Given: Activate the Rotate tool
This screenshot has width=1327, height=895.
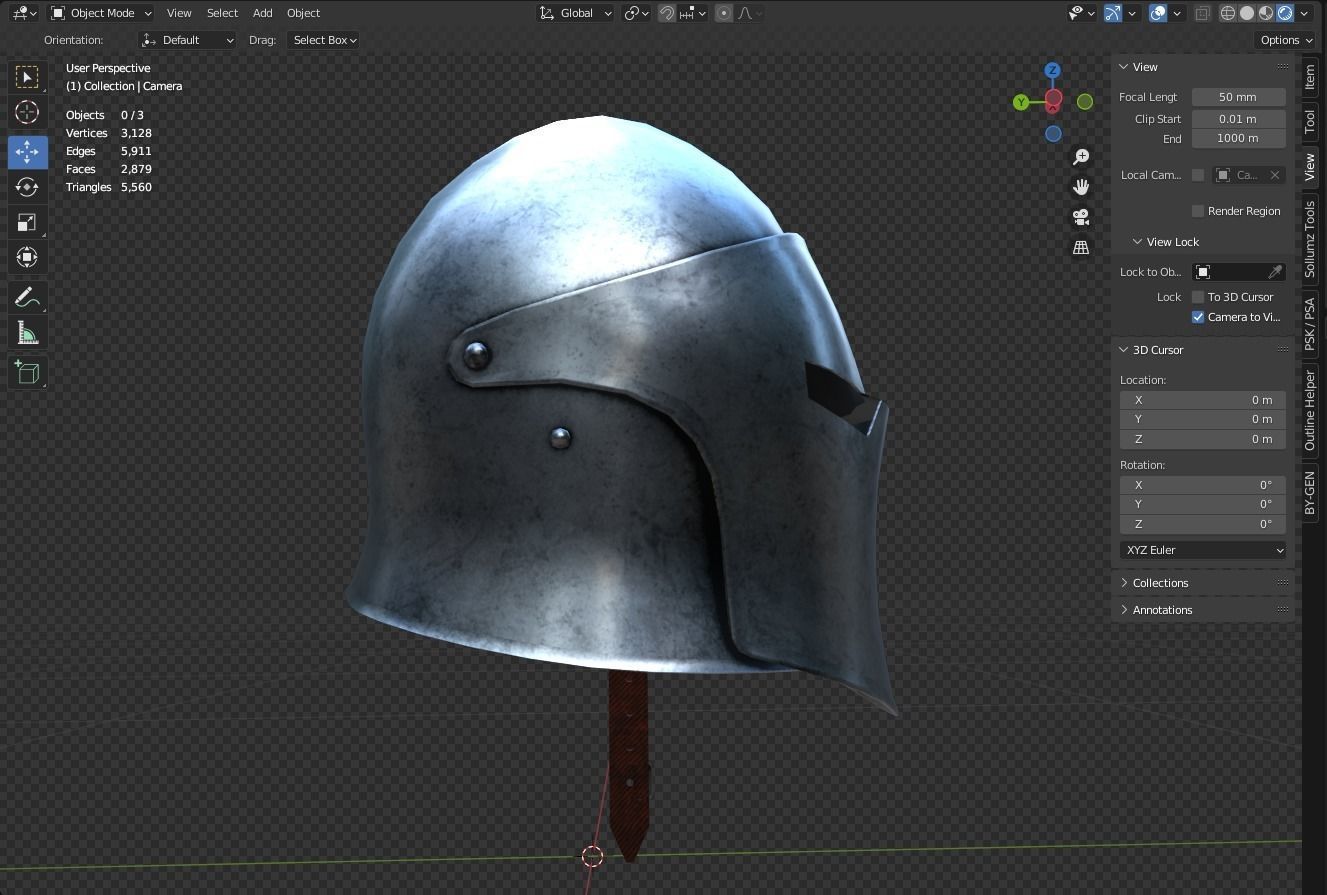Looking at the screenshot, I should tap(27, 187).
